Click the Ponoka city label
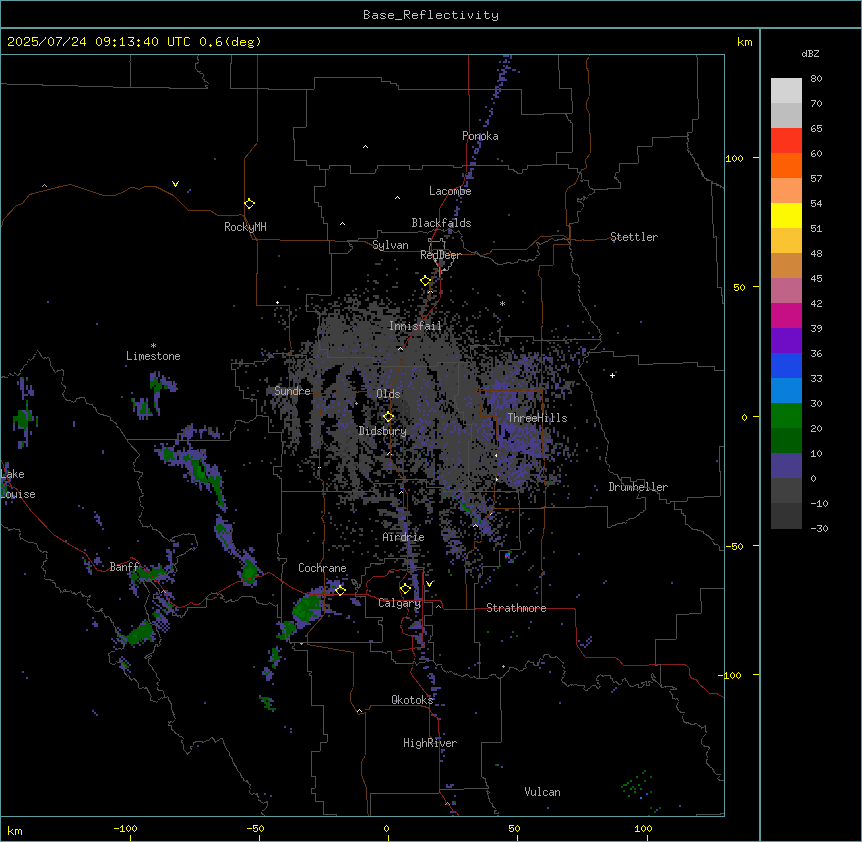The width and height of the screenshot is (862, 842). click(x=480, y=136)
